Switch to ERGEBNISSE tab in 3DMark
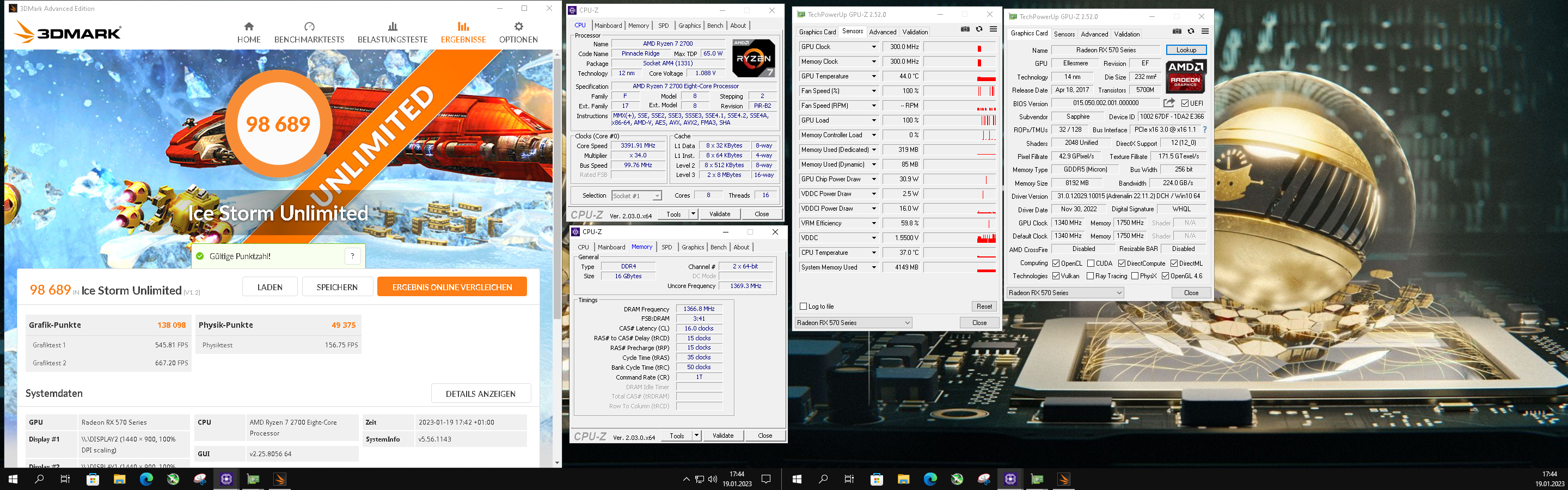This screenshot has width=1568, height=490. click(463, 33)
